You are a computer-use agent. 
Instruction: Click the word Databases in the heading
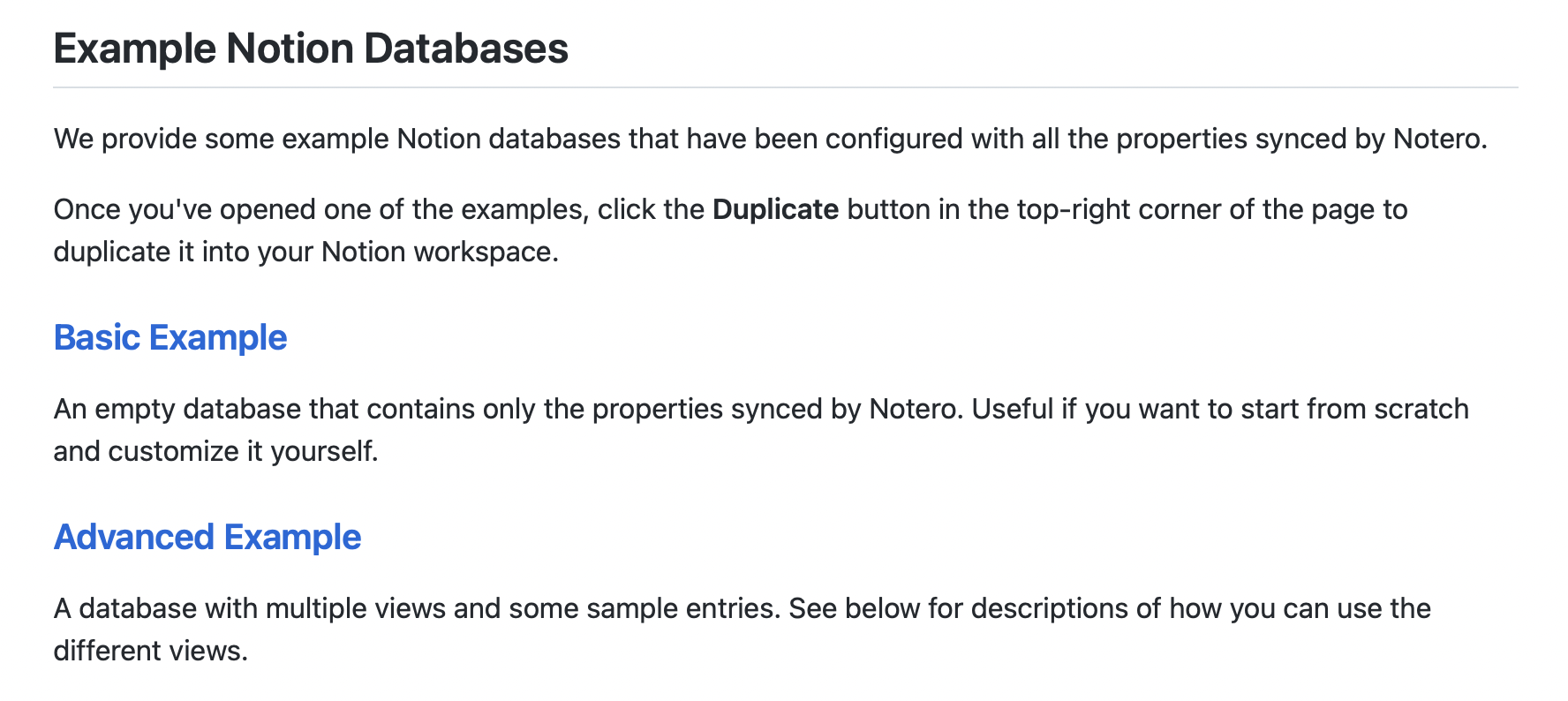(466, 48)
